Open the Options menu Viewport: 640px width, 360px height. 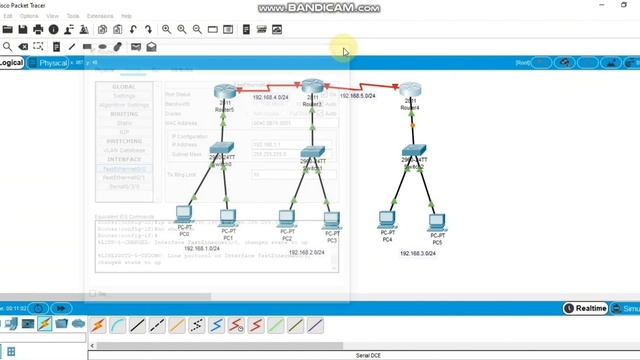pos(29,16)
